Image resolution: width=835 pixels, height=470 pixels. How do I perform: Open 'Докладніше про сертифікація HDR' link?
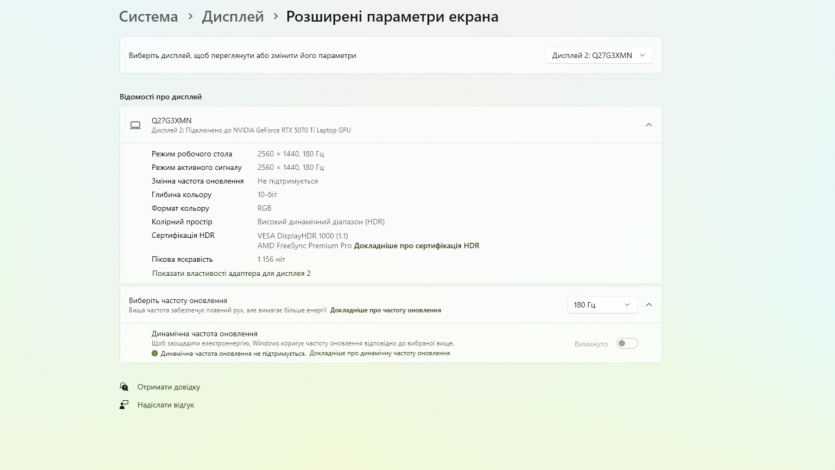(417, 245)
